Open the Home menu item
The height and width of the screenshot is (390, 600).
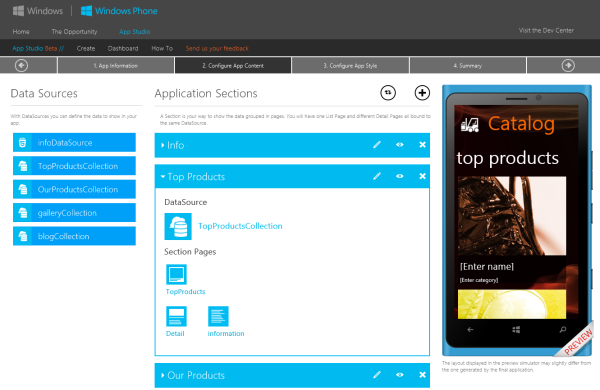pyautogui.click(x=21, y=31)
